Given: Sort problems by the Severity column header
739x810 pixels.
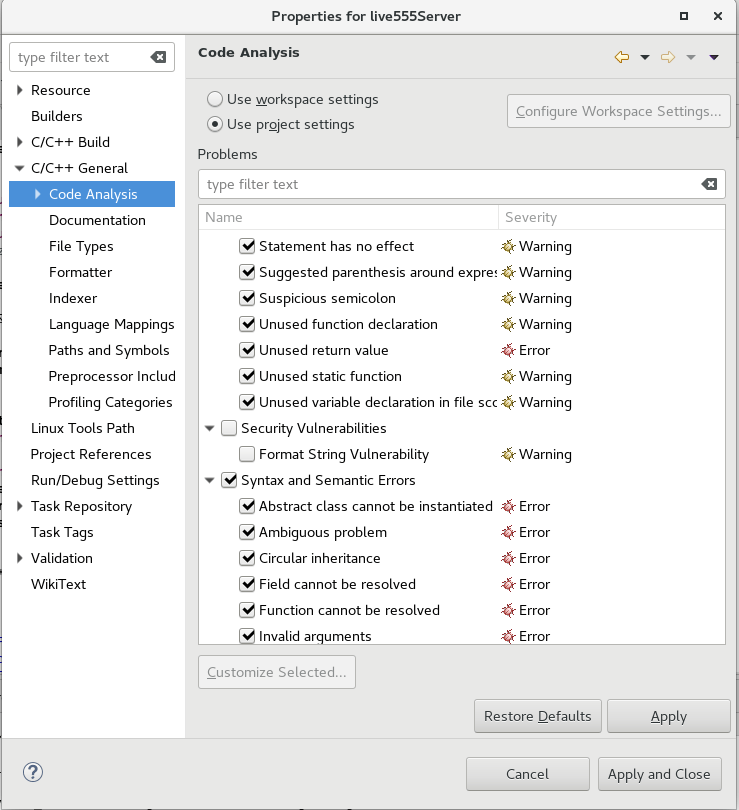Looking at the screenshot, I should 531,217.
